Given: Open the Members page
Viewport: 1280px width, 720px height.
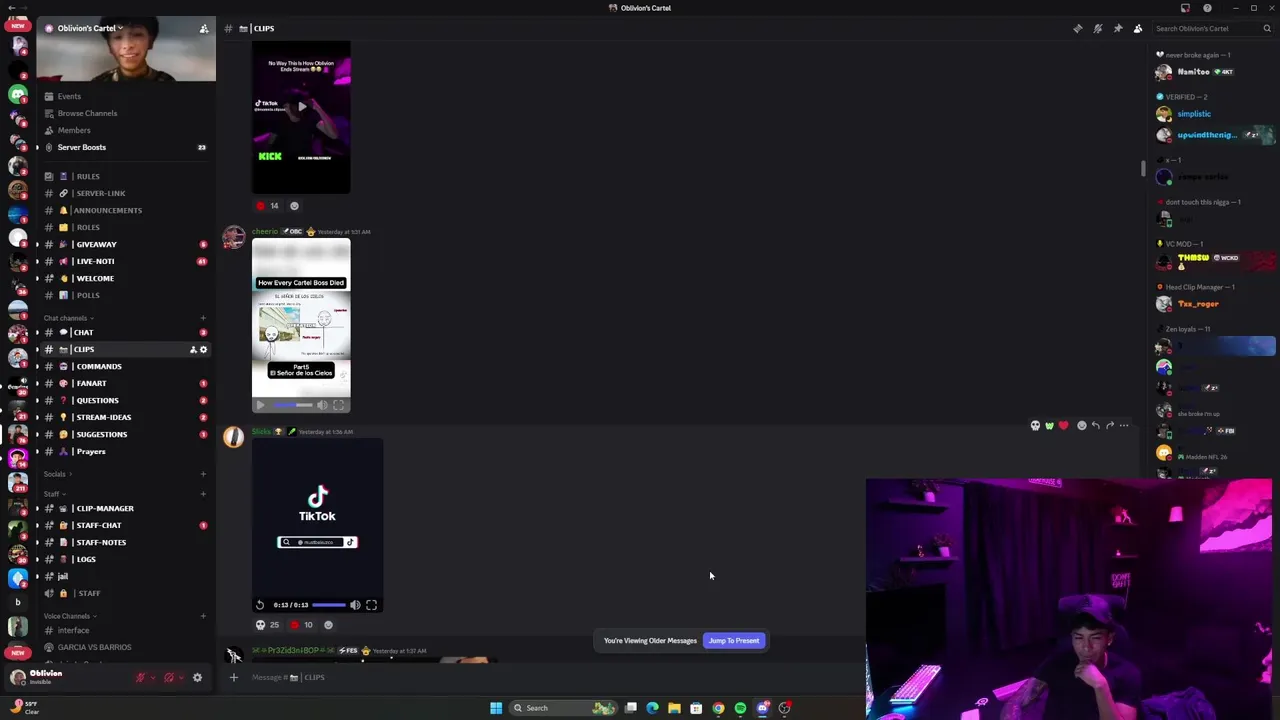Looking at the screenshot, I should (x=124, y=130).
